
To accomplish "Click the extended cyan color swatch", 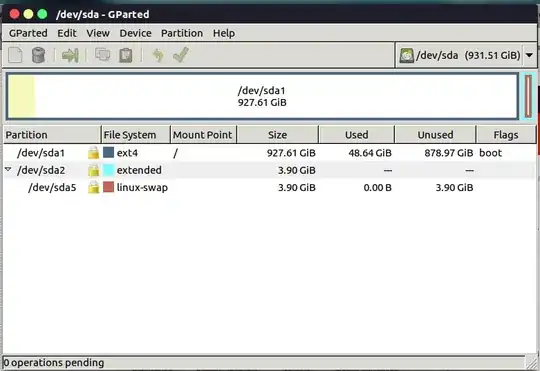I will 108,170.
